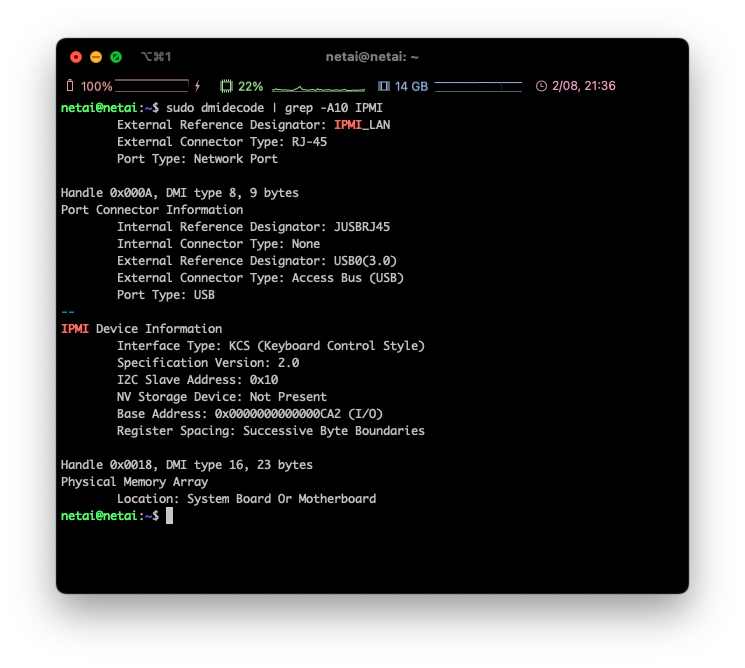Click the Base Address 0x...CA2 line
This screenshot has height=668, width=745.
[250, 414]
